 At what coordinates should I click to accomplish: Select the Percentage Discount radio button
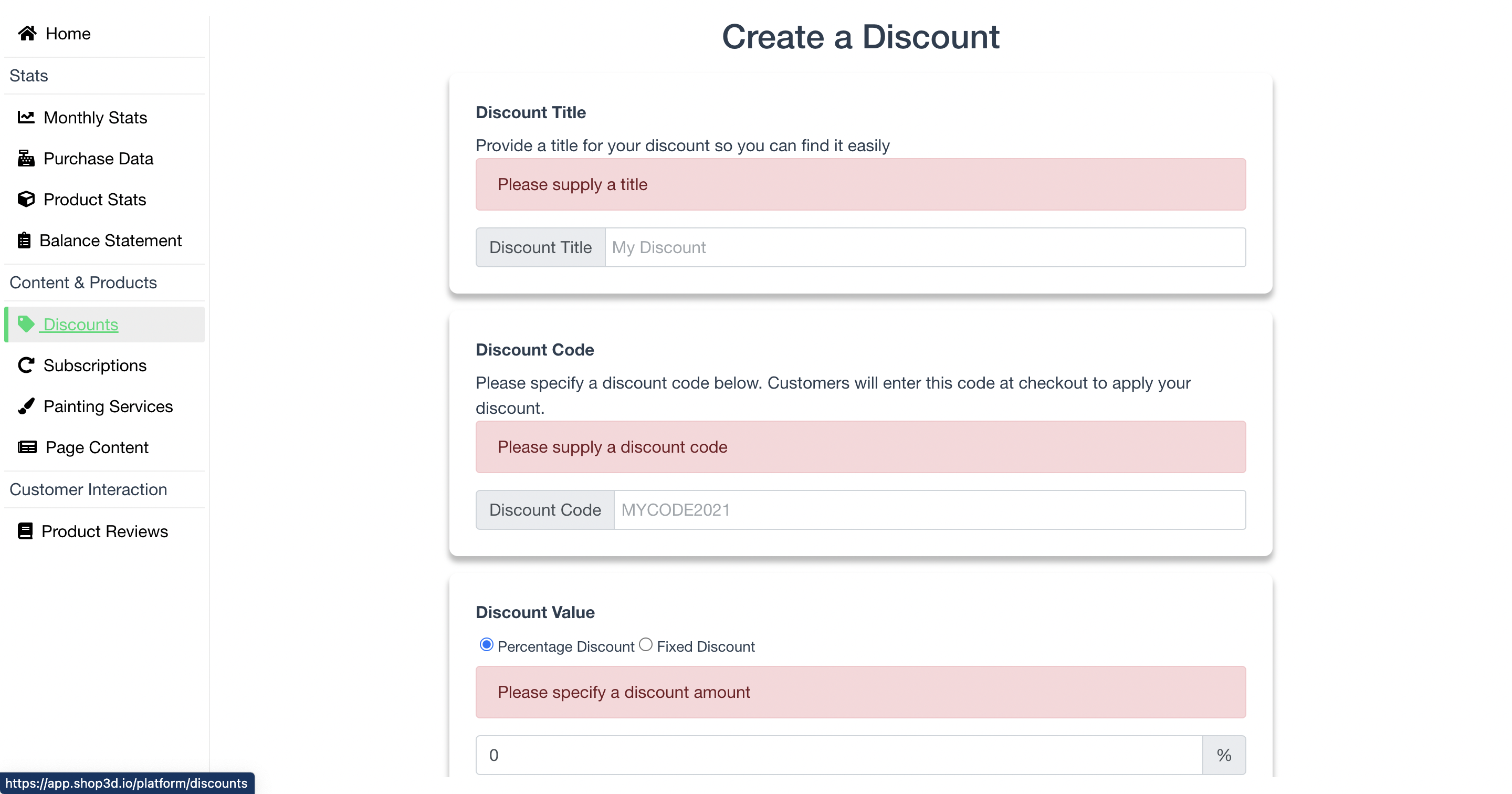click(x=486, y=644)
